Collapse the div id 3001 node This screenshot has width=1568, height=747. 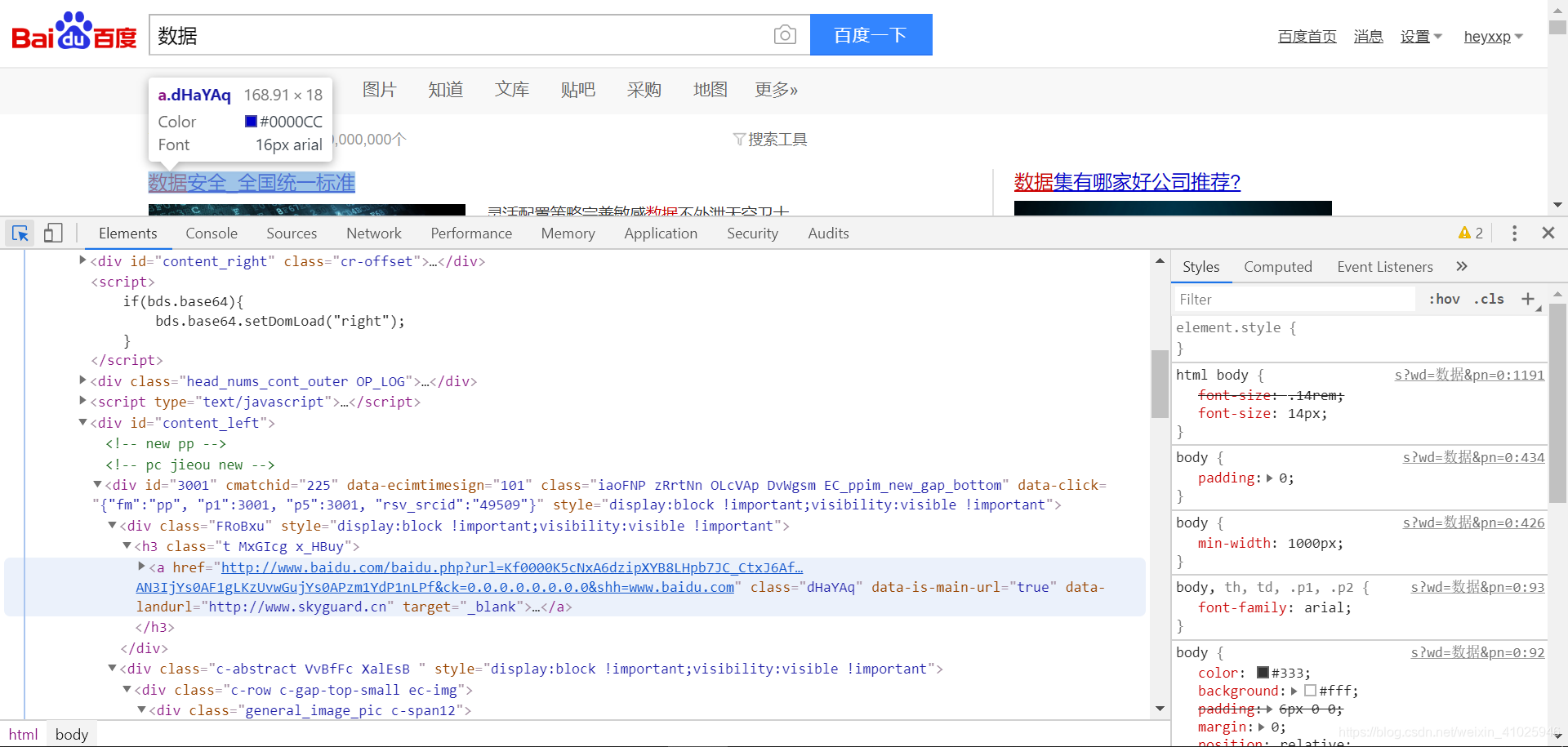coord(97,484)
